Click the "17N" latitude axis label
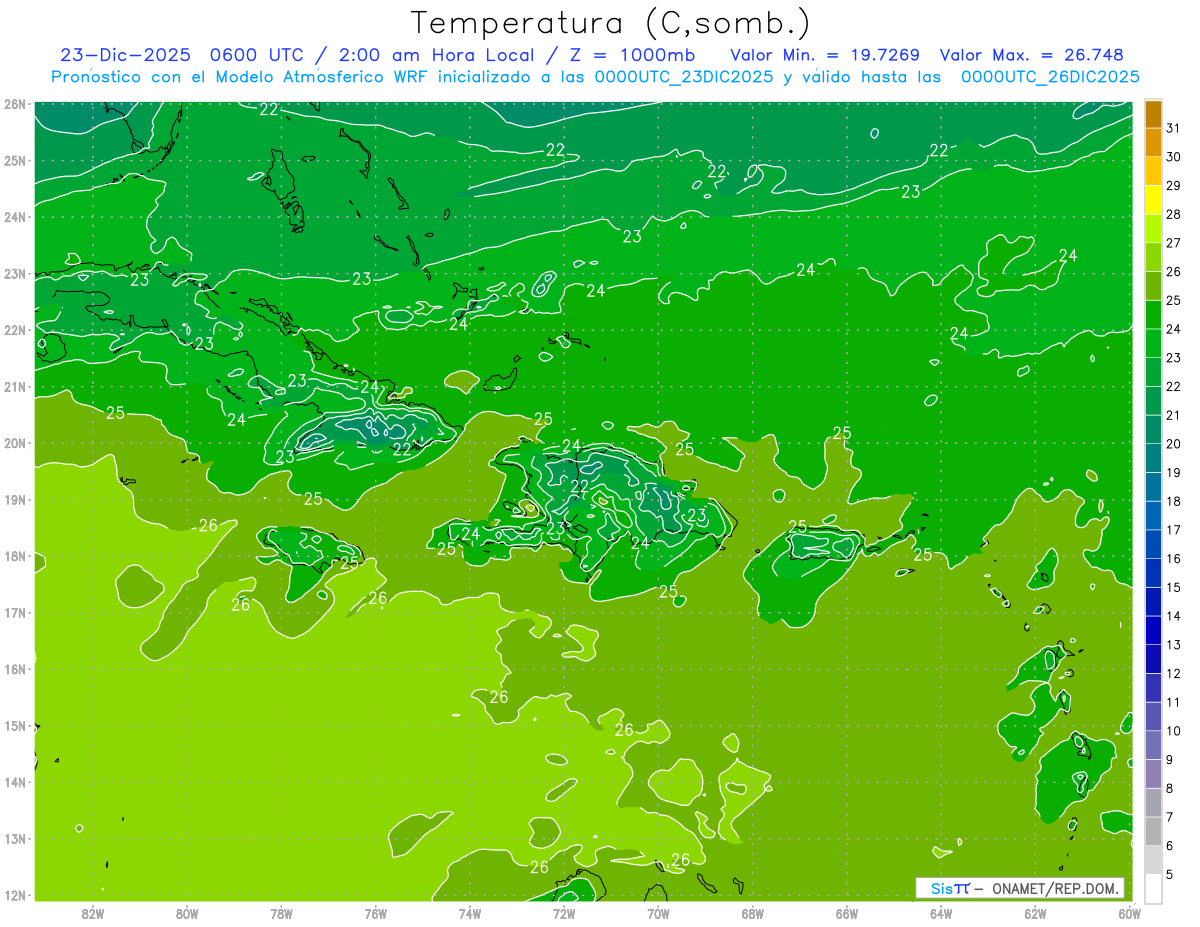1200x927 pixels. 14,613
